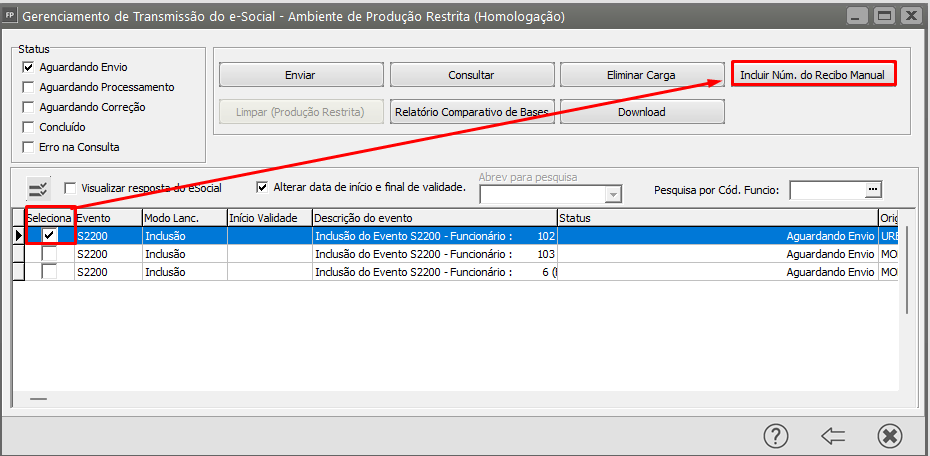Viewport: 930px width, 456px height.
Task: Click the ellipsis lookup button for Cód. Funcio
Action: (x=872, y=189)
